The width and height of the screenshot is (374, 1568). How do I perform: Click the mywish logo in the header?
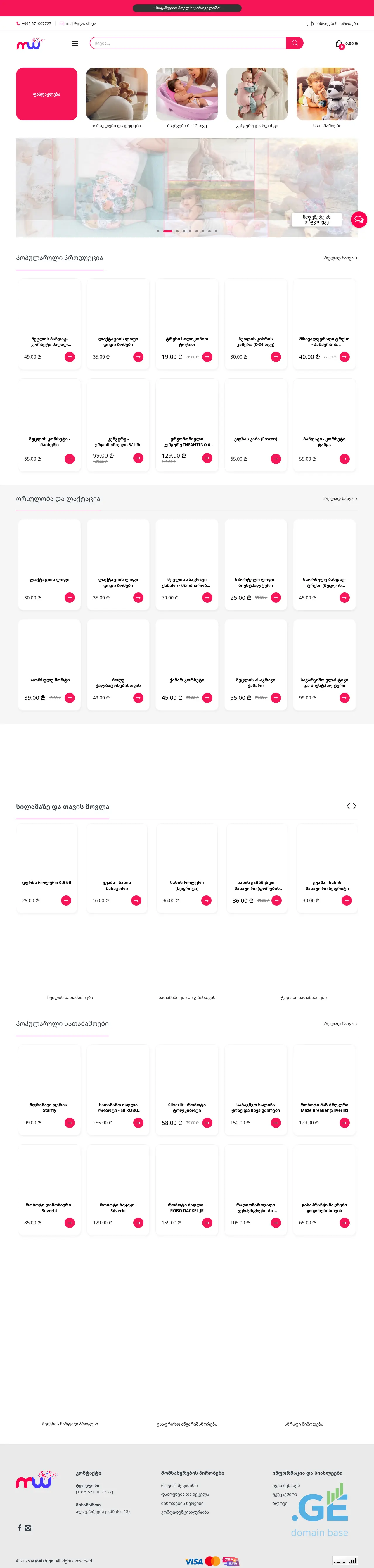tap(30, 44)
